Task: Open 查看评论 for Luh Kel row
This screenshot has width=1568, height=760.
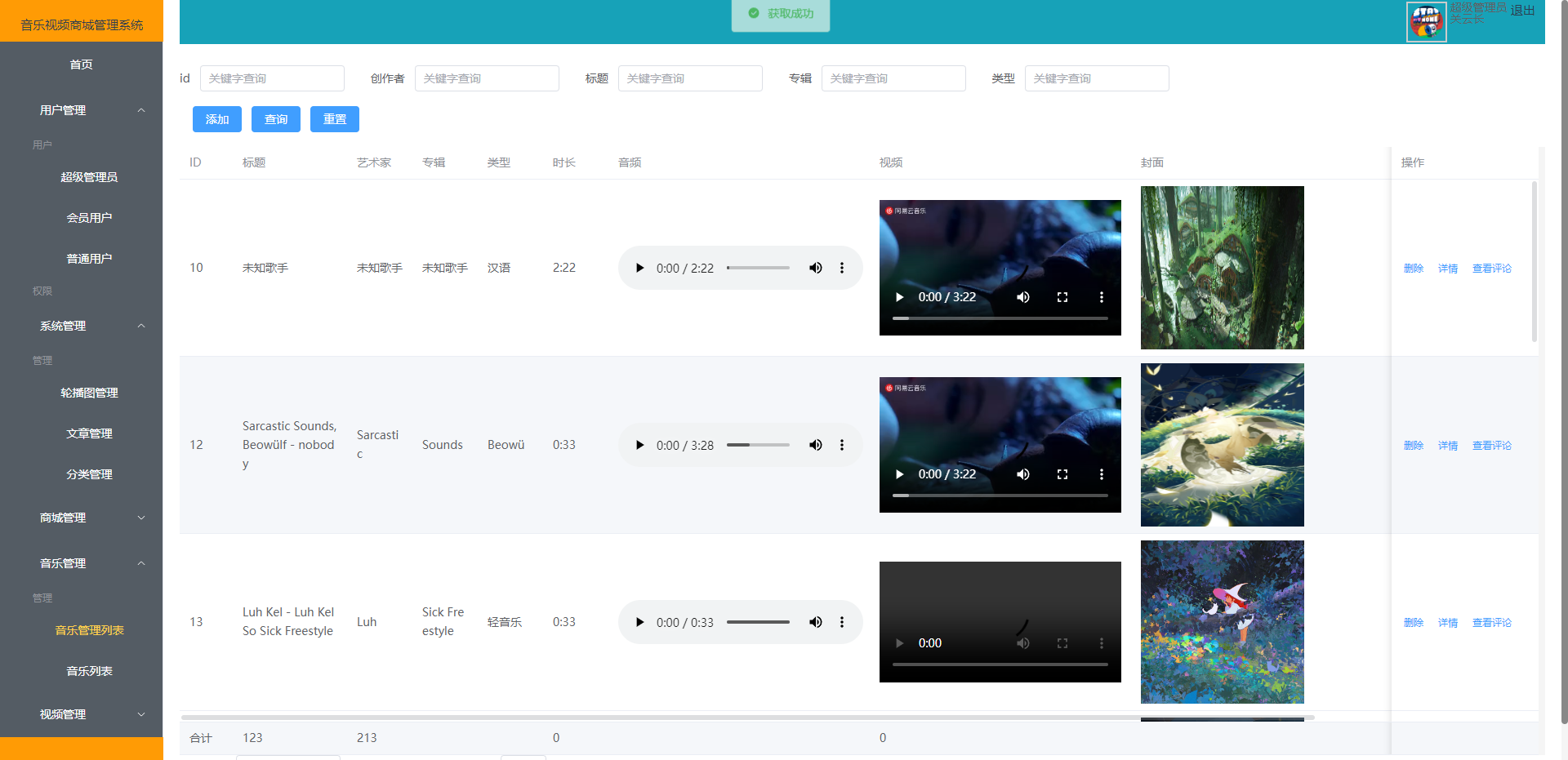Action: coord(1492,623)
